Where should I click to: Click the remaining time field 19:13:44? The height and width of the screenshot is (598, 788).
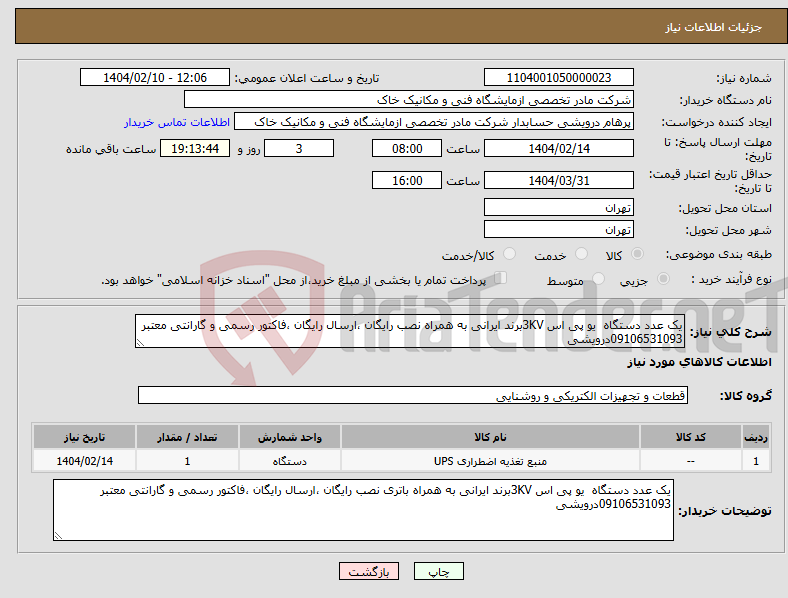[x=195, y=148]
